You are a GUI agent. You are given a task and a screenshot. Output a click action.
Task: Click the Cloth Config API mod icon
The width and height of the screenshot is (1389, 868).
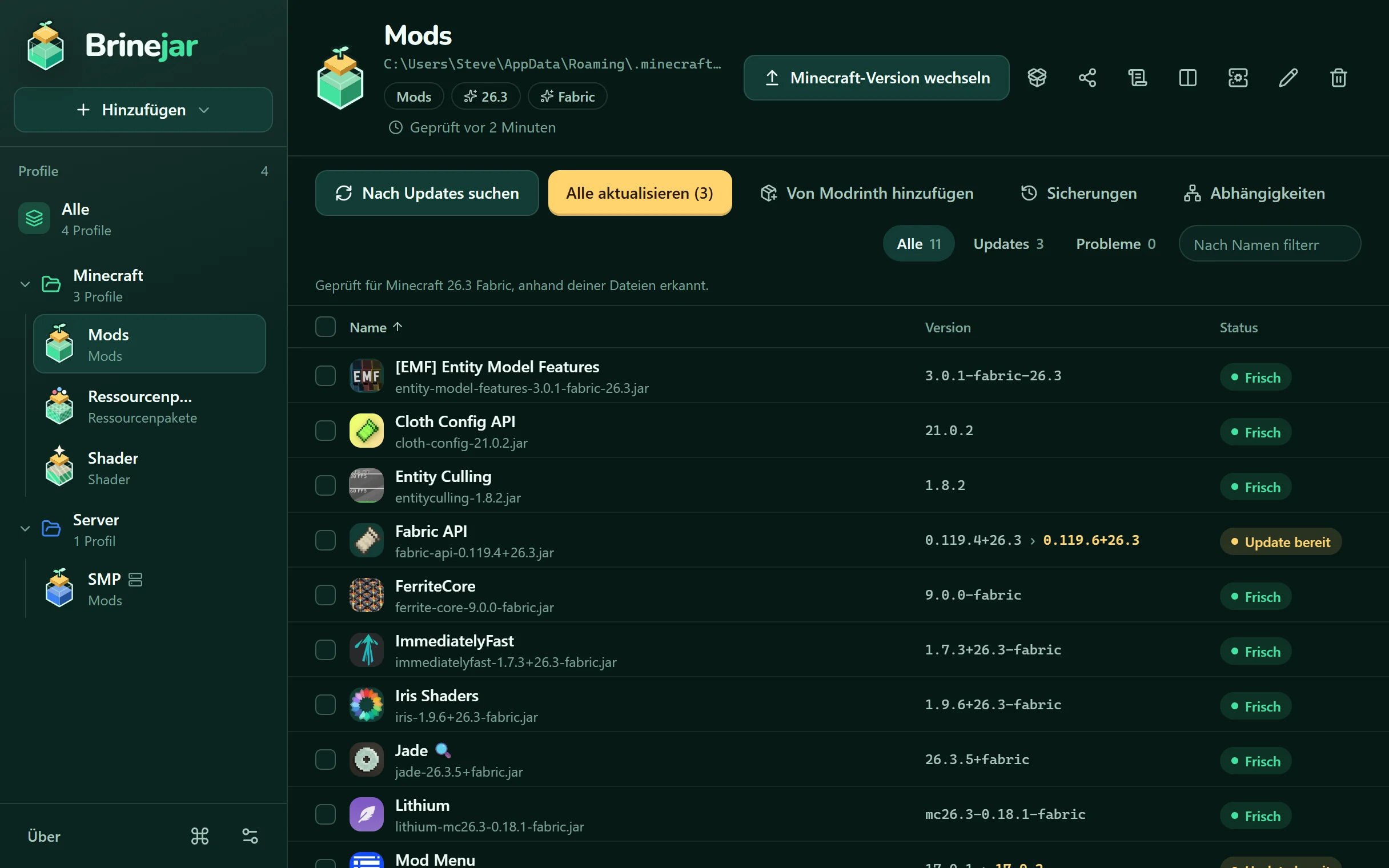[367, 431]
